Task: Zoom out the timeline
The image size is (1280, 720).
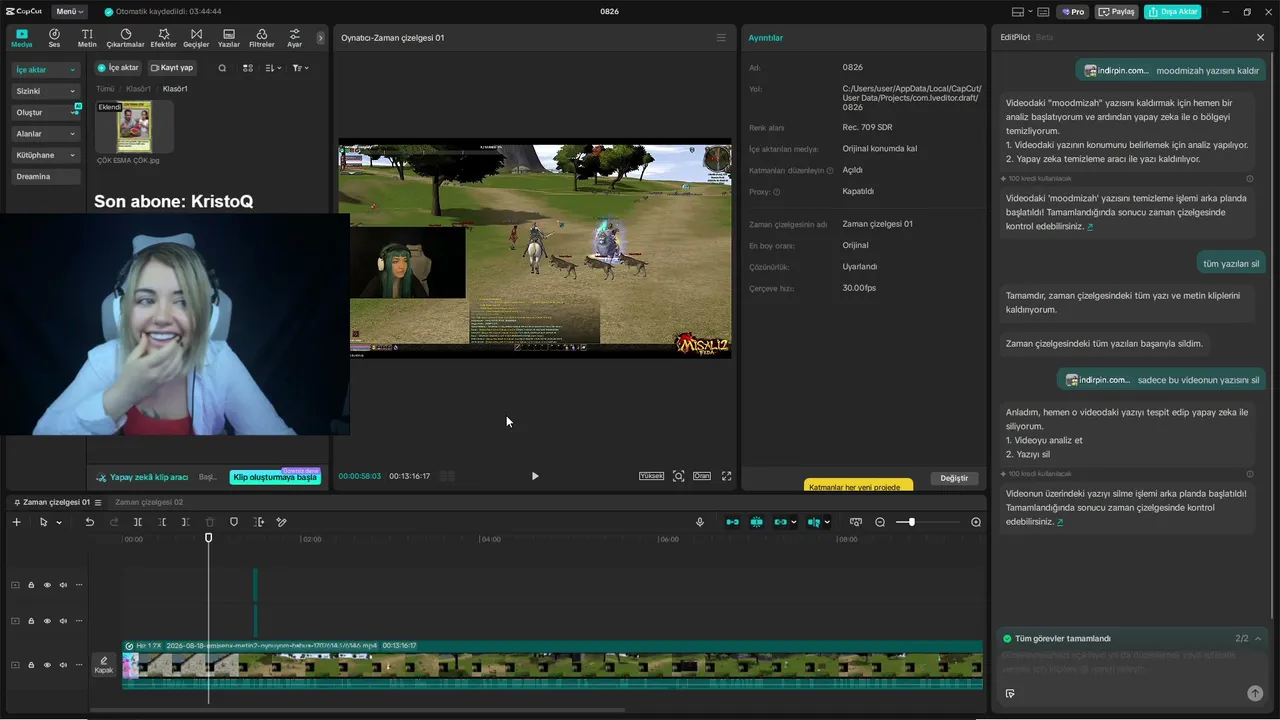Action: point(880,522)
